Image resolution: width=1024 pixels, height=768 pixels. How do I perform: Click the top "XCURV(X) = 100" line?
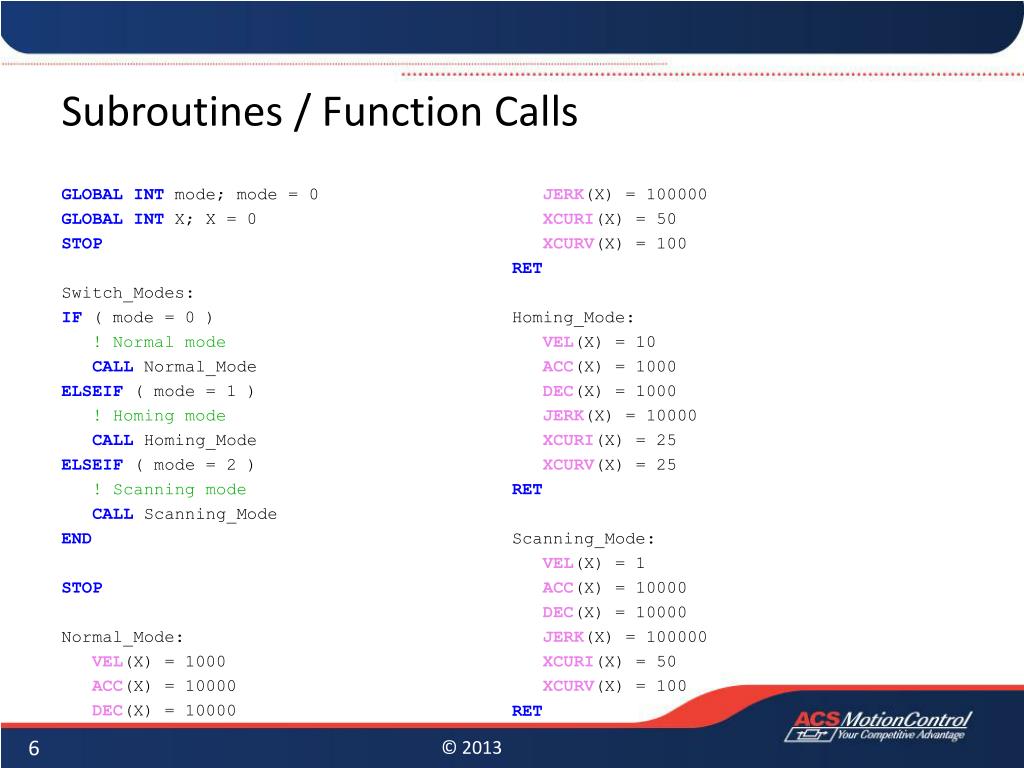[x=615, y=244]
